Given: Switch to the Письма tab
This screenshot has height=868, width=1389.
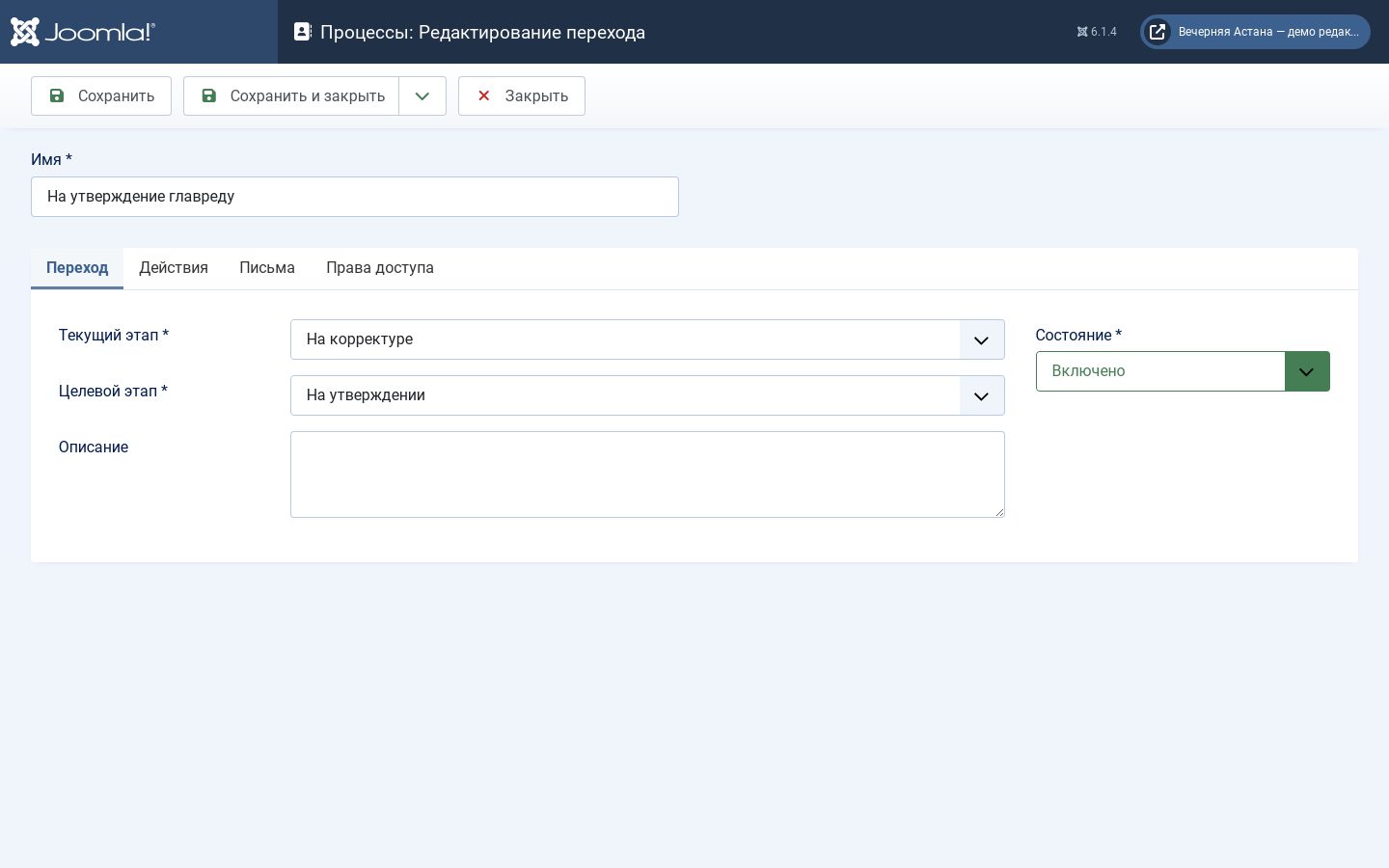Looking at the screenshot, I should 267,268.
